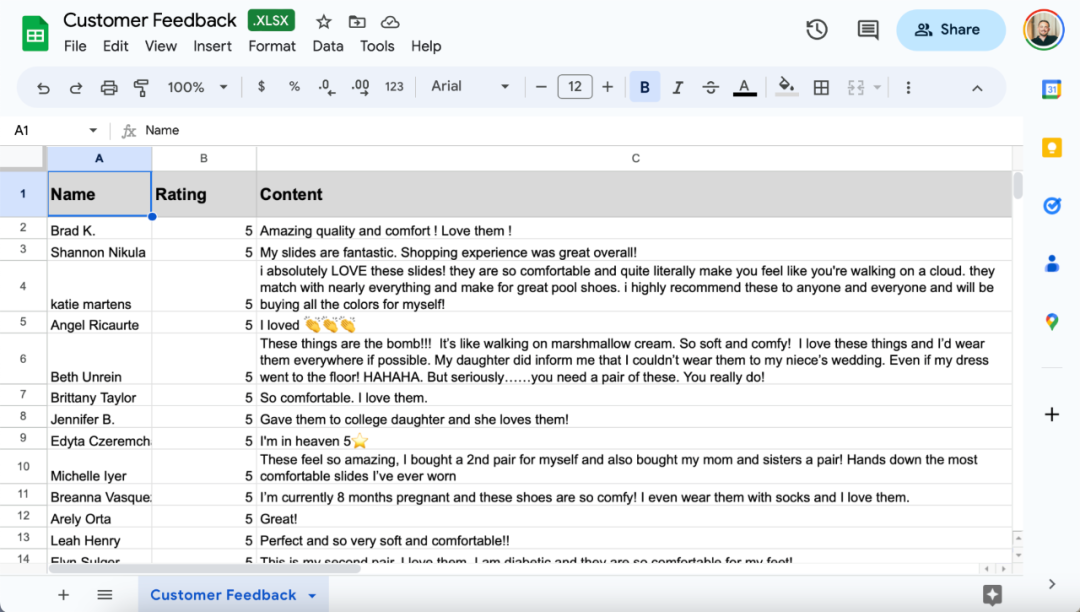Click the Redo arrow icon
The height and width of the screenshot is (612, 1080).
click(76, 87)
